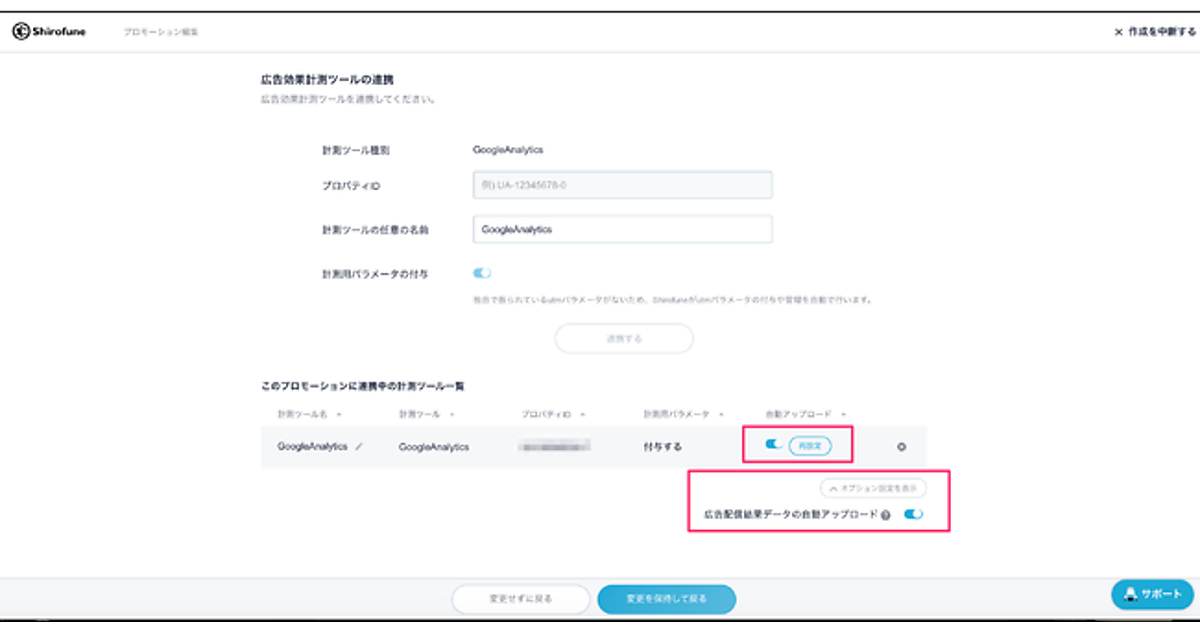Click the 連携する button

click(624, 338)
